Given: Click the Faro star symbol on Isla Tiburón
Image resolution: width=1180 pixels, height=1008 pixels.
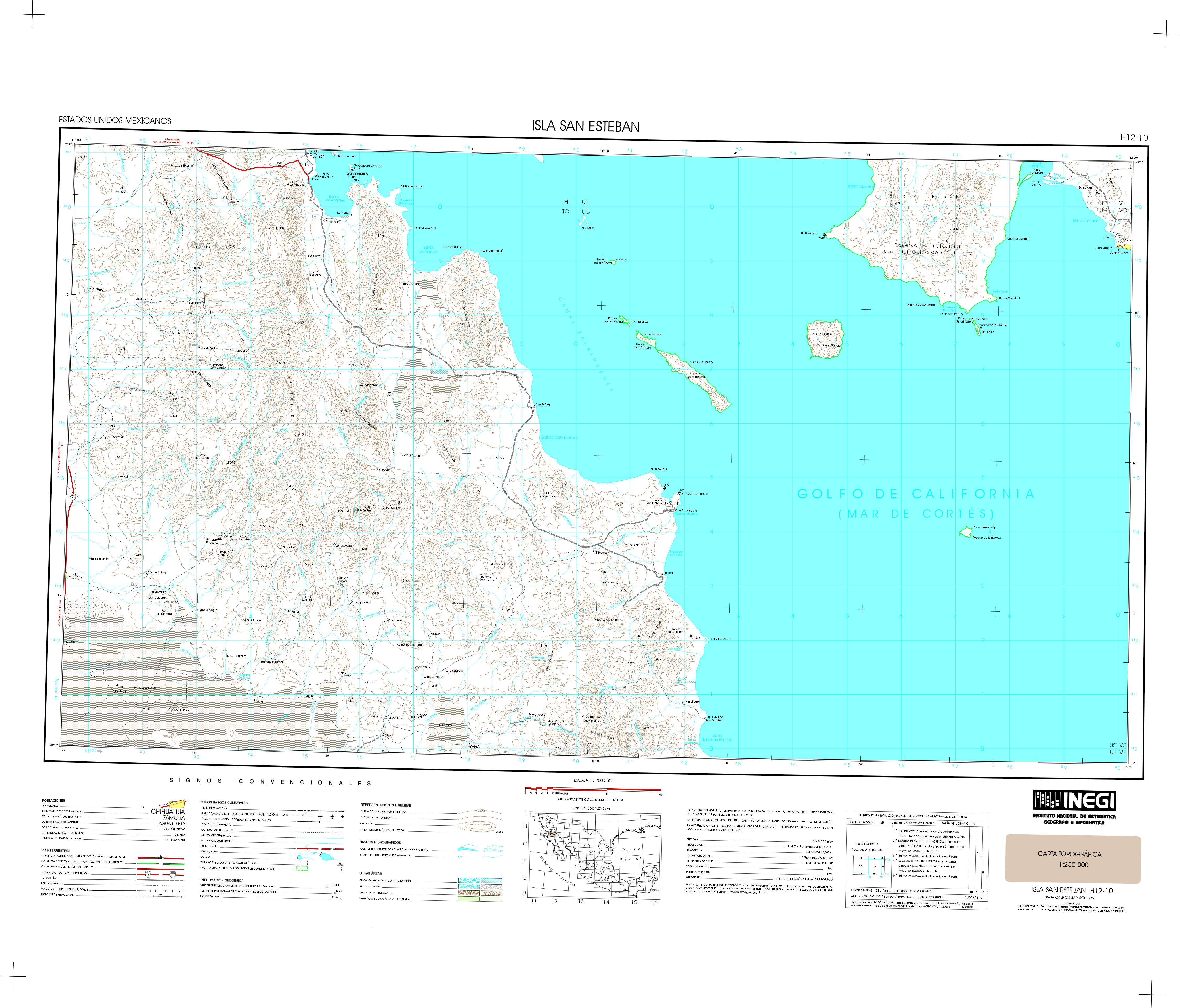Looking at the screenshot, I should (824, 235).
